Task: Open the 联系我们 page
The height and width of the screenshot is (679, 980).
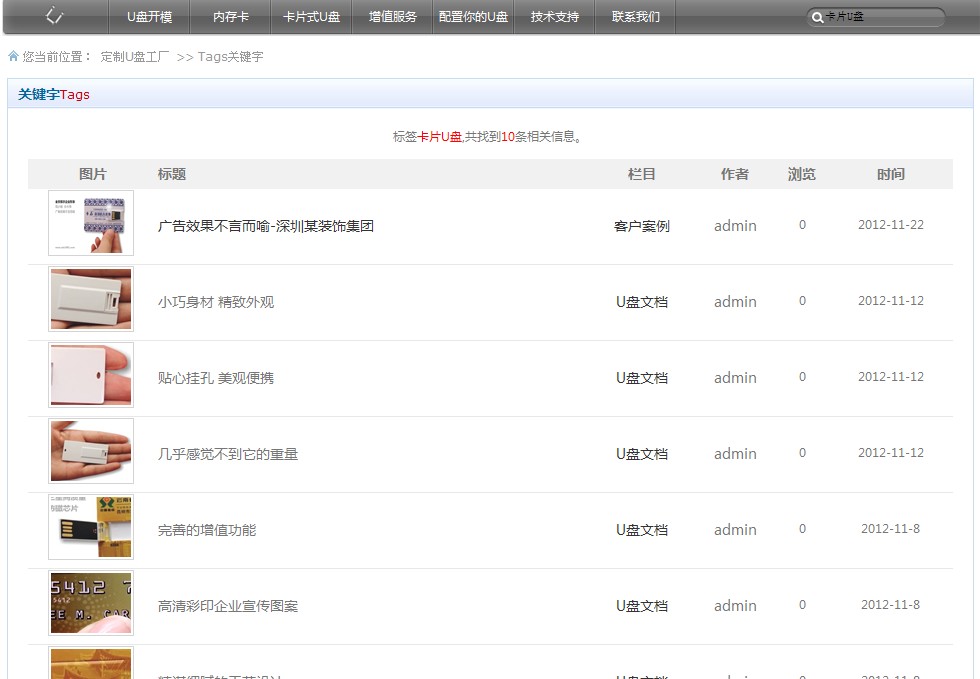Action: 635,17
